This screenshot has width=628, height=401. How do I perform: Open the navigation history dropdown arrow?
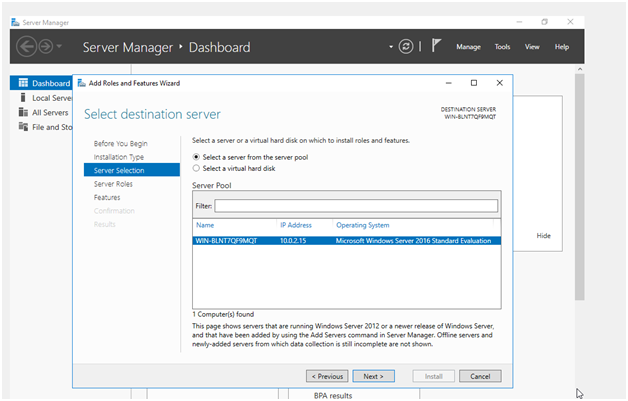[59, 46]
